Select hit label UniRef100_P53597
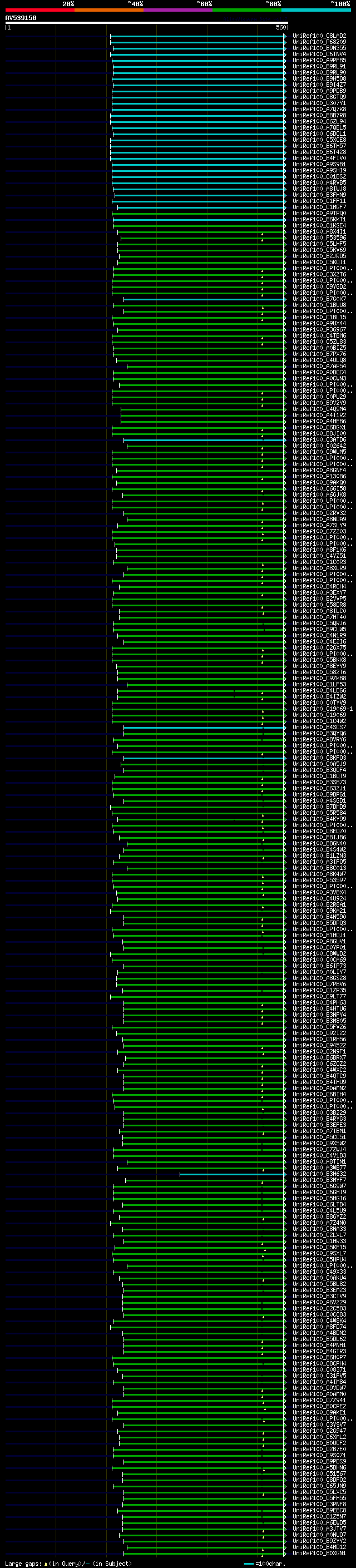The width and height of the screenshot is (356, 1568). point(319,880)
